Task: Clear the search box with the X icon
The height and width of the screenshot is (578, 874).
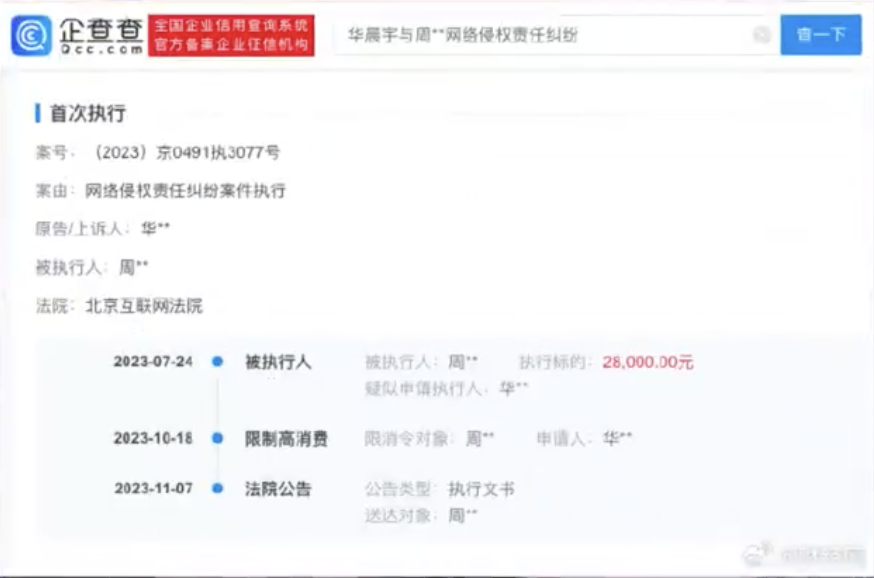Action: [x=762, y=36]
